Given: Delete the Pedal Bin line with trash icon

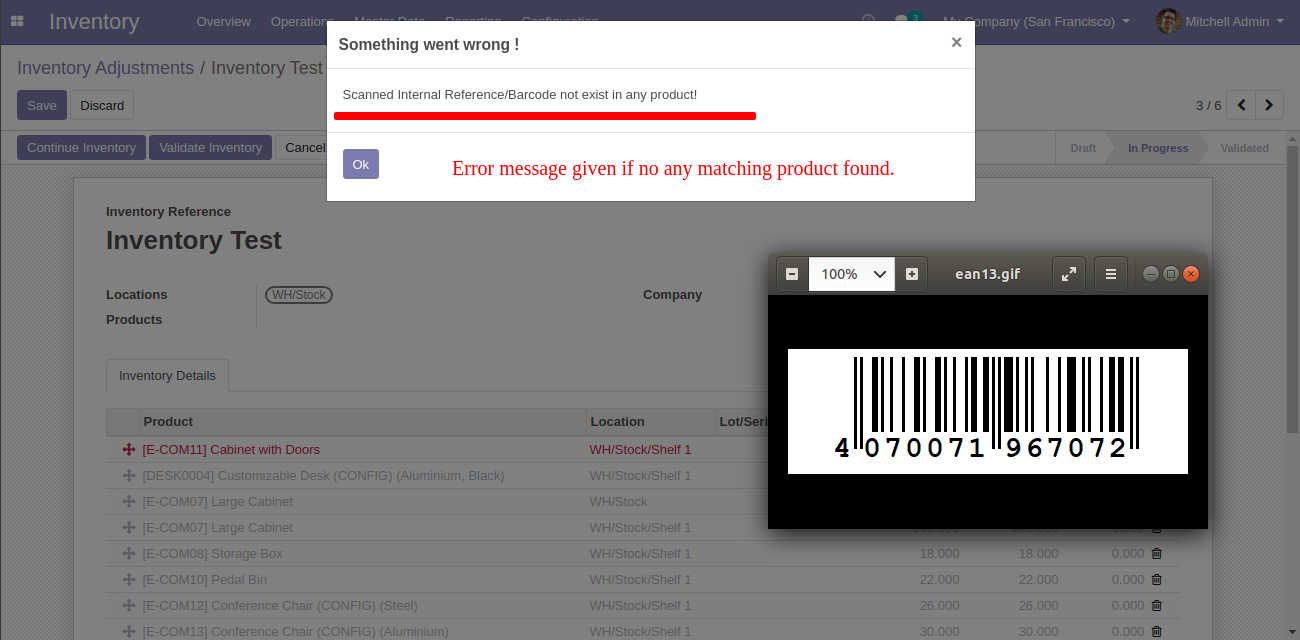Looking at the screenshot, I should (x=1157, y=579).
